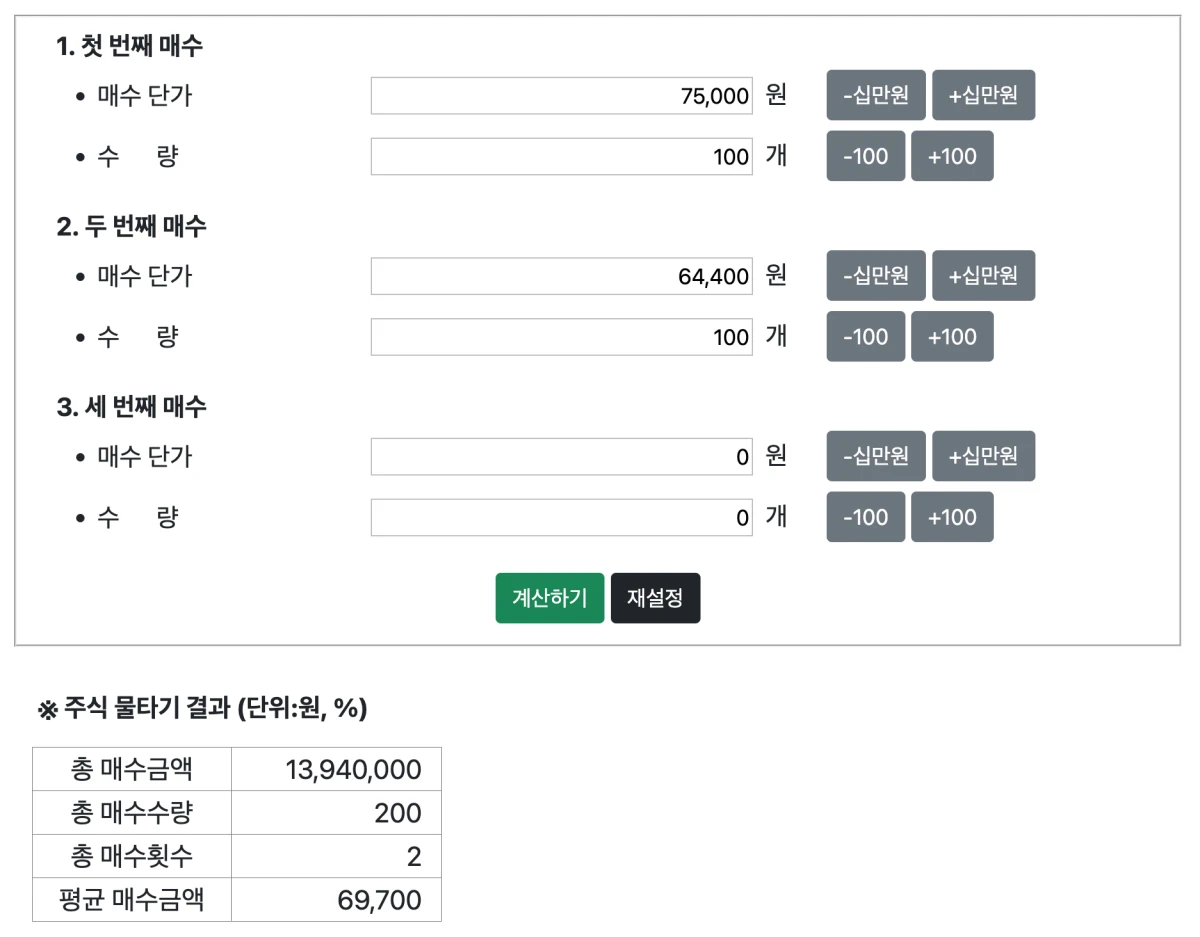Click -100 button for third purchase quantity
The height and width of the screenshot is (937, 1200).
click(864, 517)
